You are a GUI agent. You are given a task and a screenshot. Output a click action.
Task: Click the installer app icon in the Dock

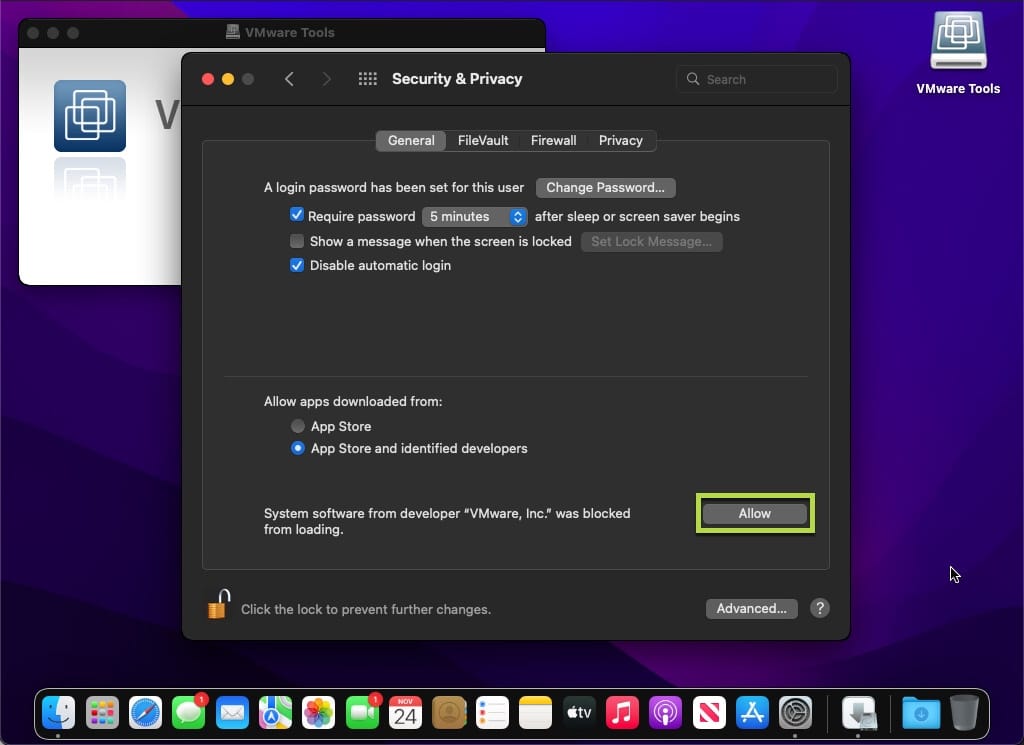click(859, 712)
